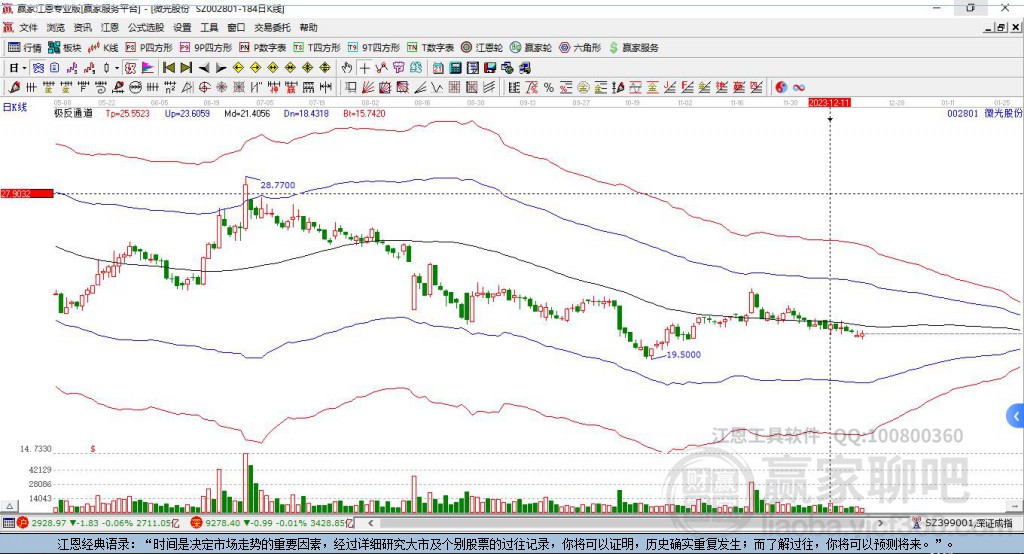Image resolution: width=1024 pixels, height=554 pixels.
Task: Open the 六角形 hexagon tool
Action: (580, 48)
